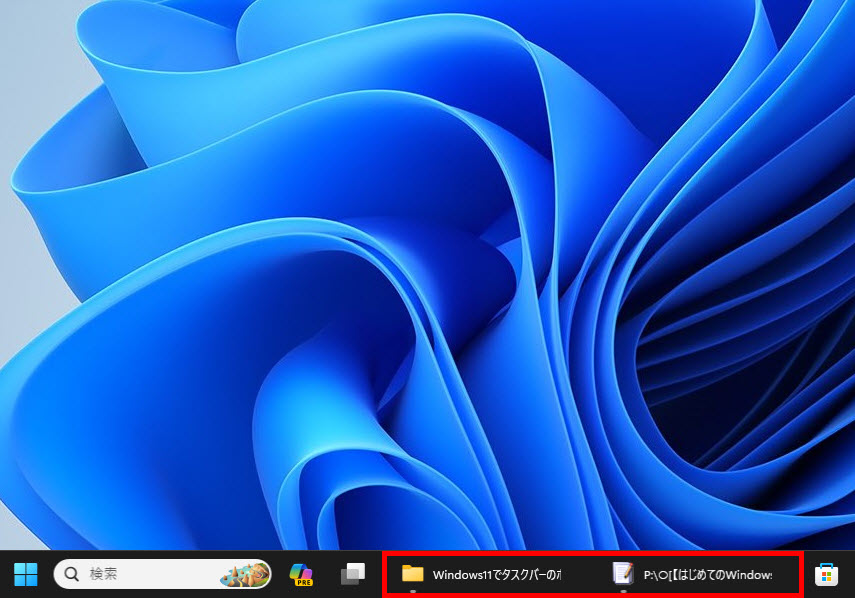Switch to the "Windows11でタスクバーの" Explorer window

coord(496,574)
